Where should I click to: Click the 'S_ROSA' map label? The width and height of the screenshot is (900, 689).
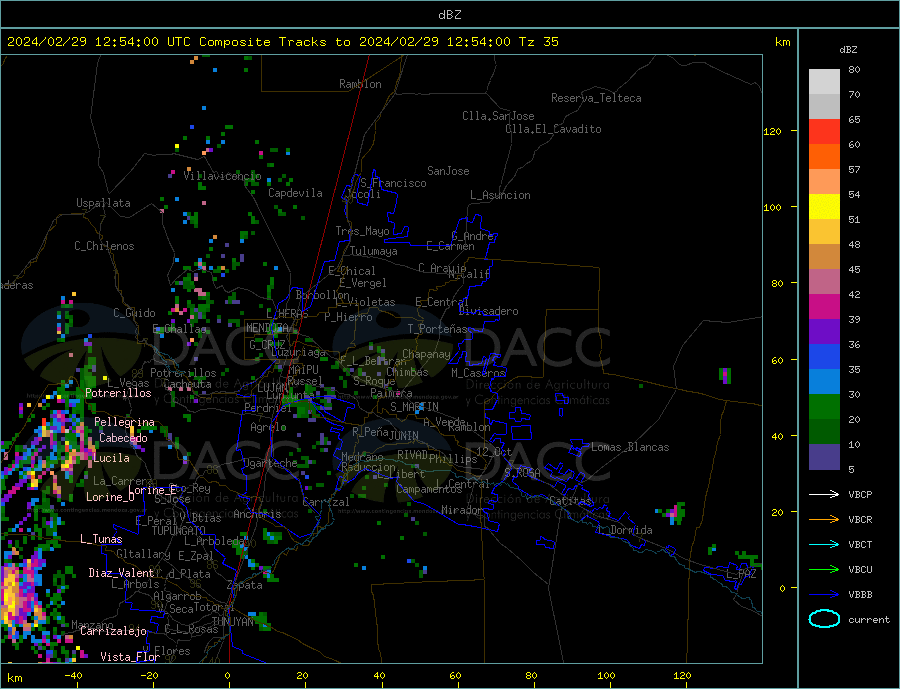522,473
